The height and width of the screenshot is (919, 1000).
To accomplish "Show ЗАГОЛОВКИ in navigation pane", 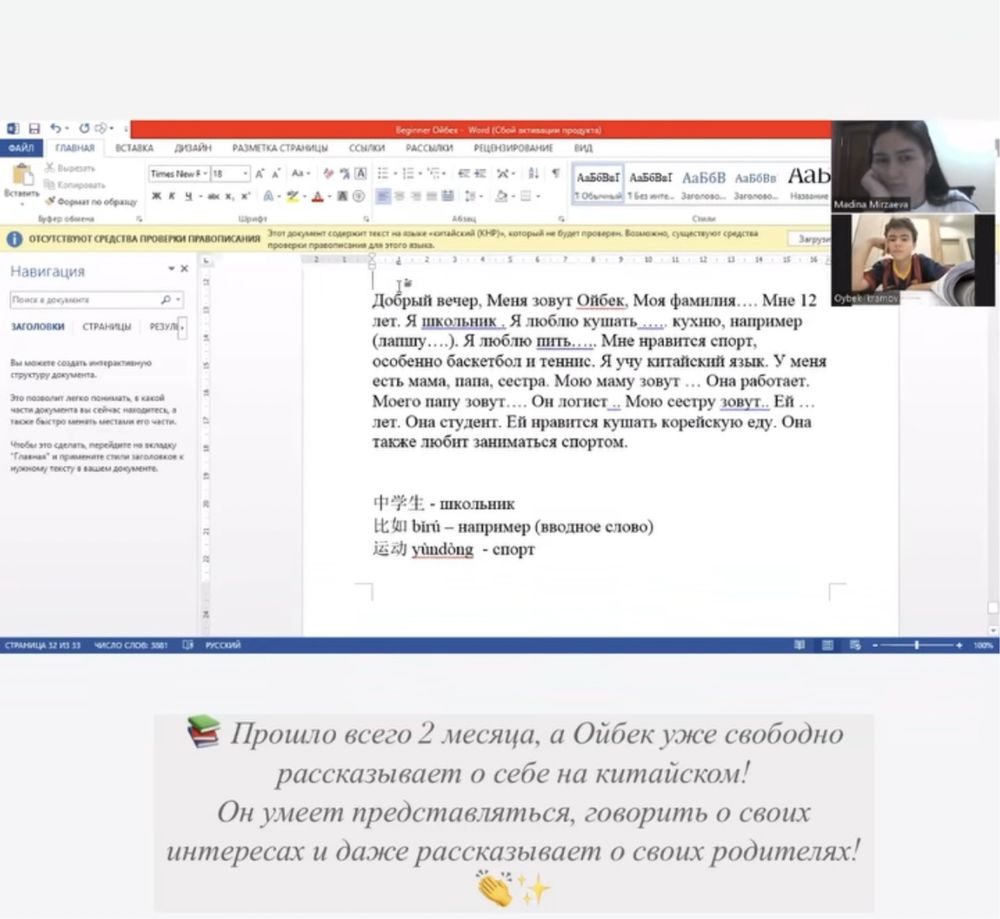I will (x=38, y=327).
